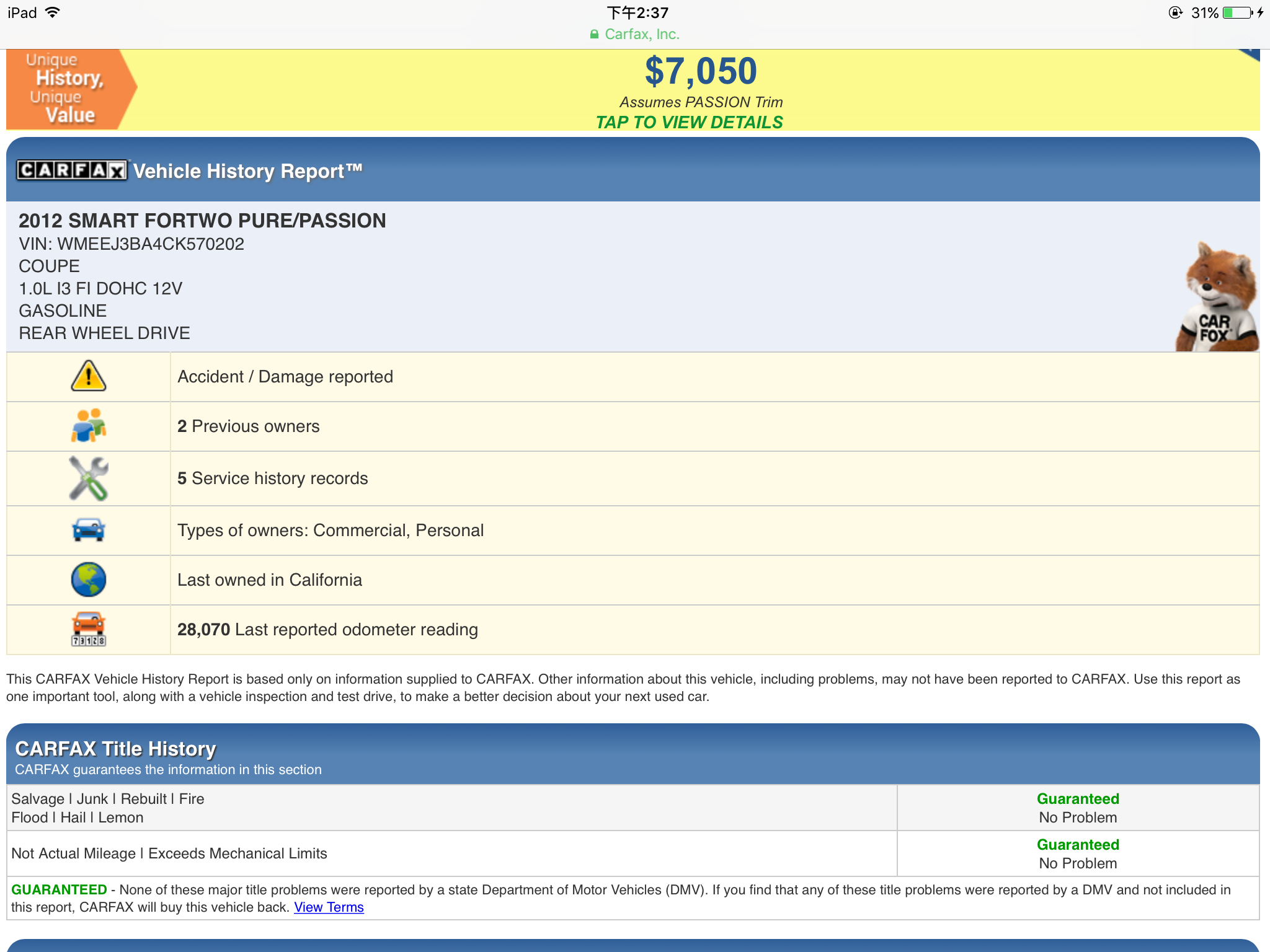This screenshot has height=952, width=1270.
Task: Tap the orange odometer car icon
Action: (88, 628)
